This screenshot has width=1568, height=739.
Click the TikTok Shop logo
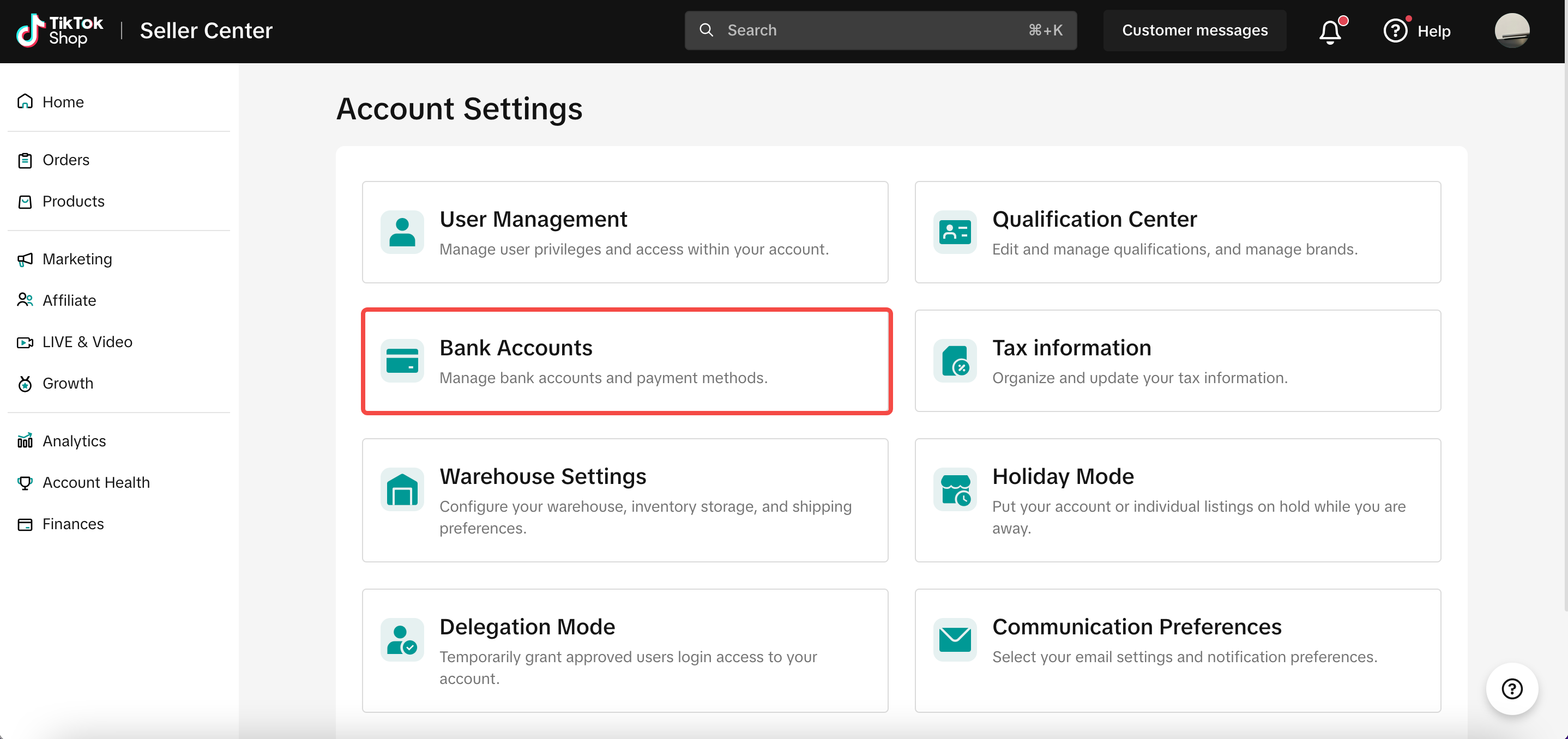(59, 31)
